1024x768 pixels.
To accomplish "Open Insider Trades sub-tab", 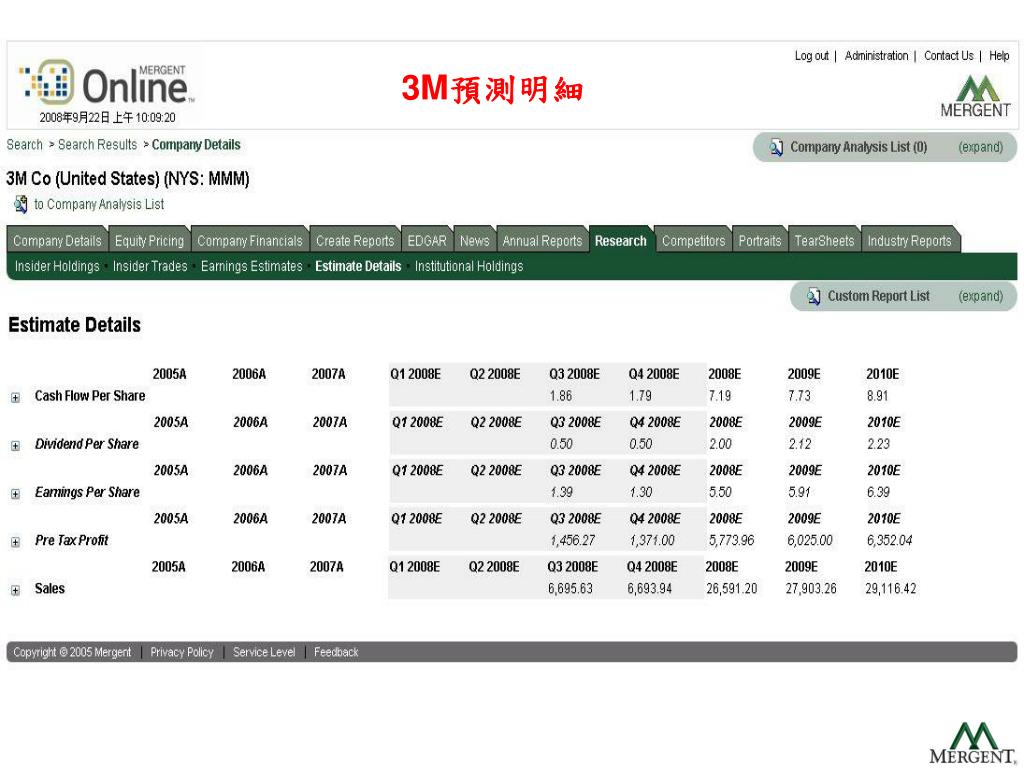I will [150, 266].
